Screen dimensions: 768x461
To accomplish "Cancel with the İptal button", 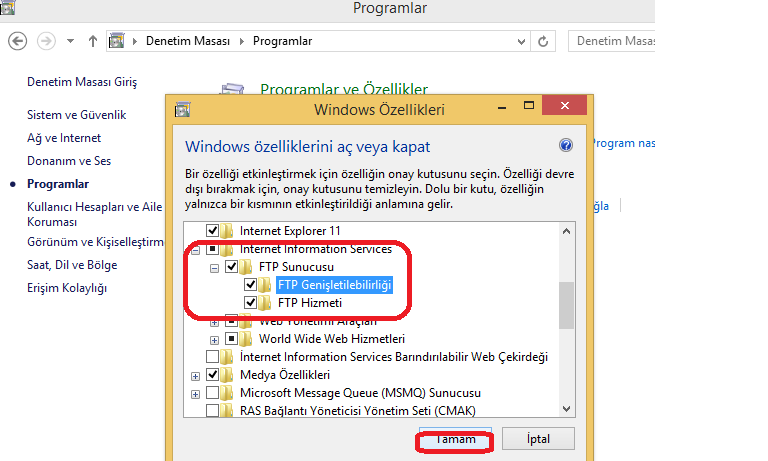I will coord(538,439).
